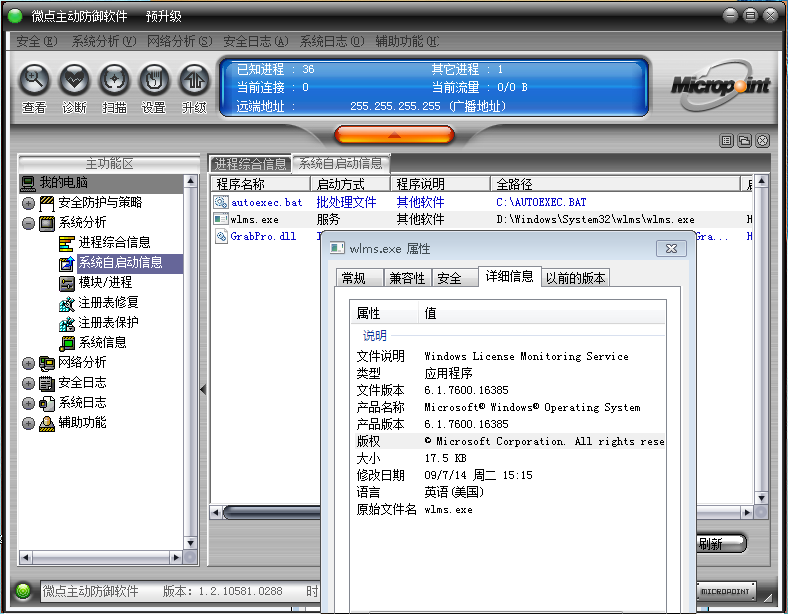
Task: Click the 系统日志 document icon
Action: (x=47, y=403)
